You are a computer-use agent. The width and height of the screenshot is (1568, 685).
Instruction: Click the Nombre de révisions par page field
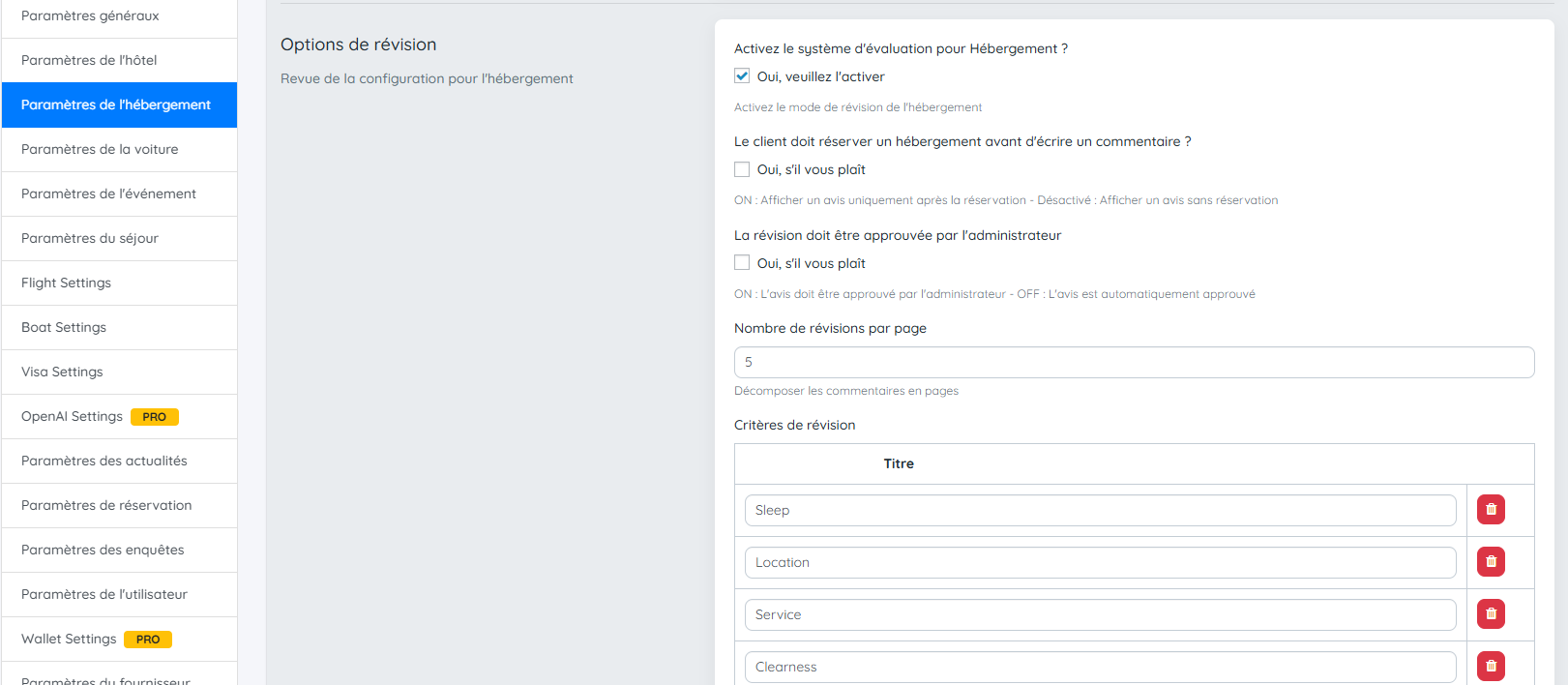coord(1134,362)
